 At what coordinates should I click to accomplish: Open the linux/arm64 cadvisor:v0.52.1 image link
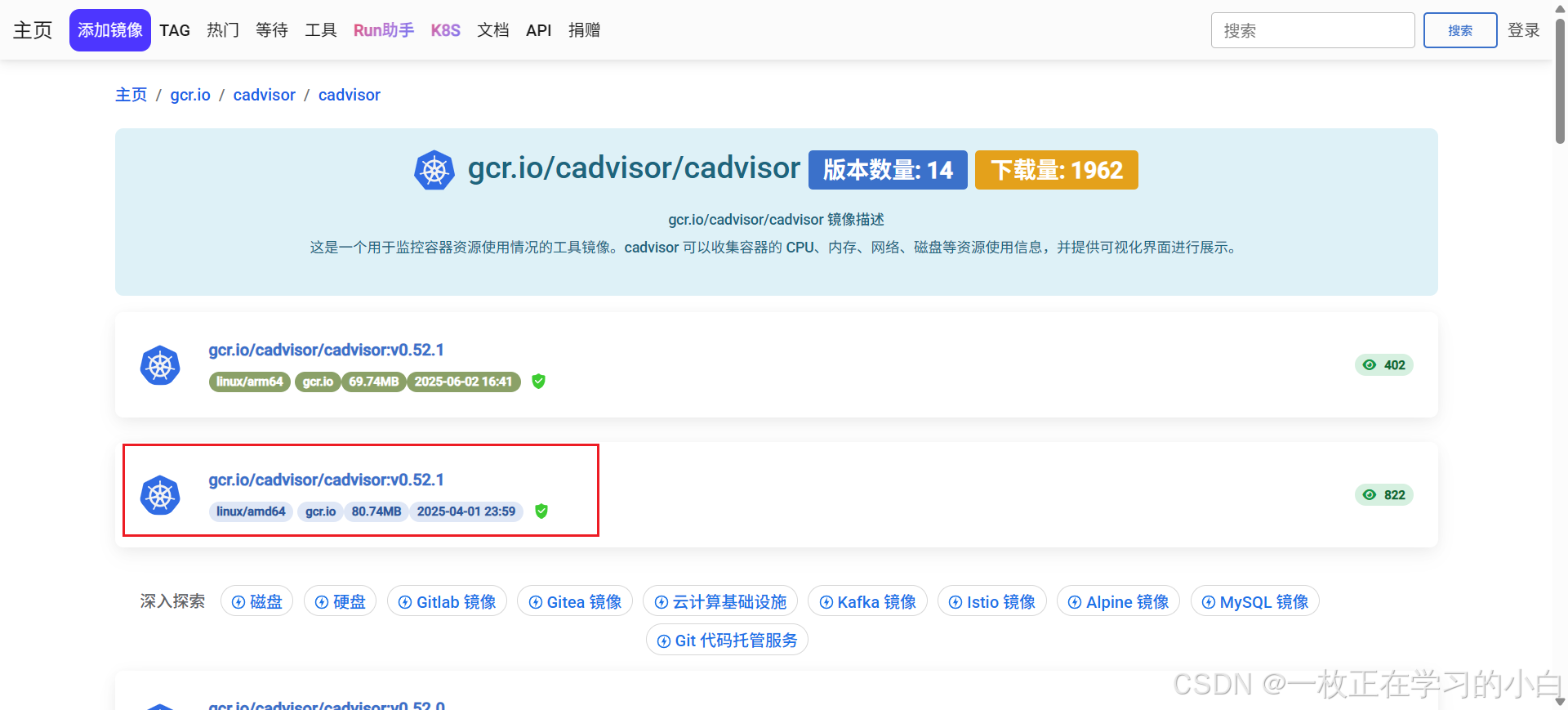point(327,350)
